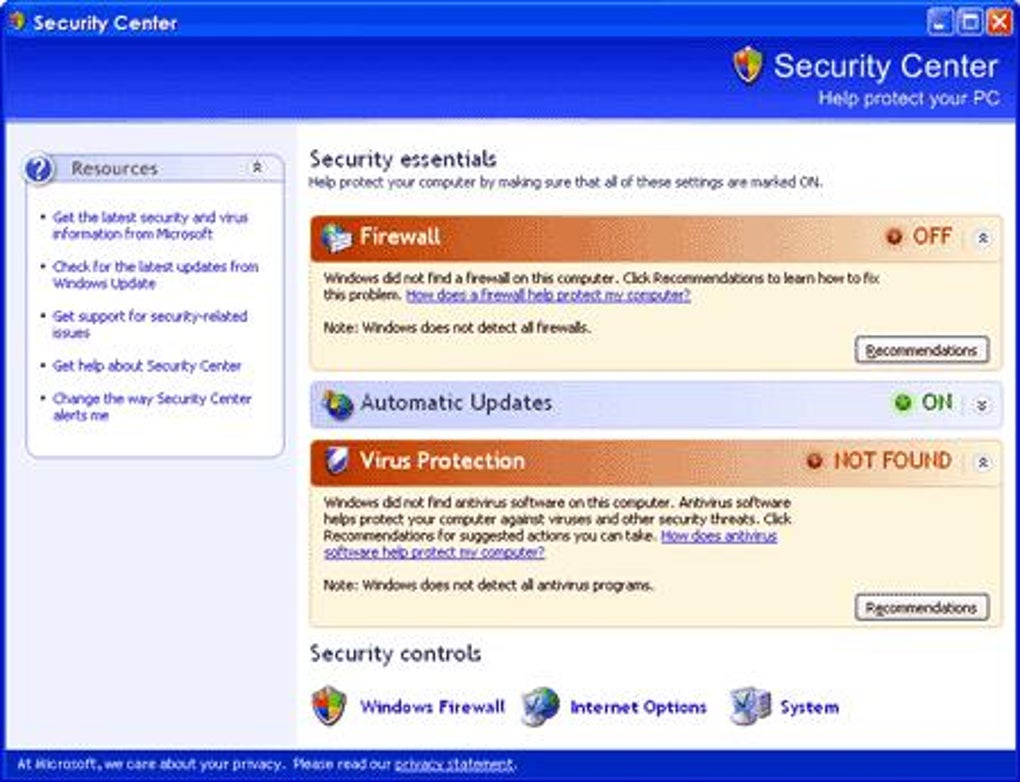Viewport: 1020px width, 782px height.
Task: Click the Automatic Updates globe icon
Action: [338, 405]
